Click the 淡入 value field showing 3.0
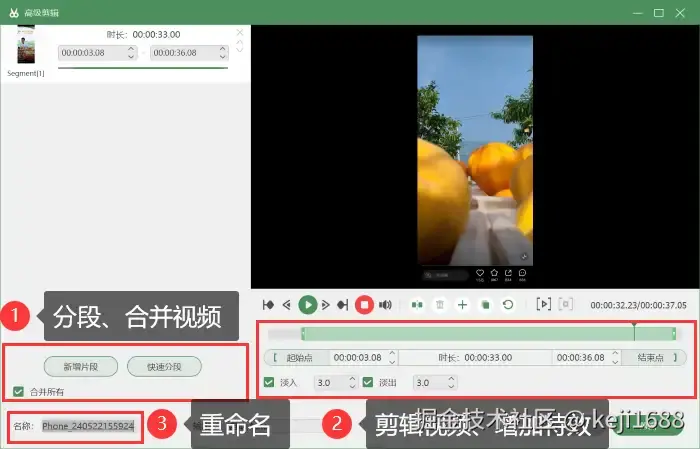700x449 pixels. [330, 382]
